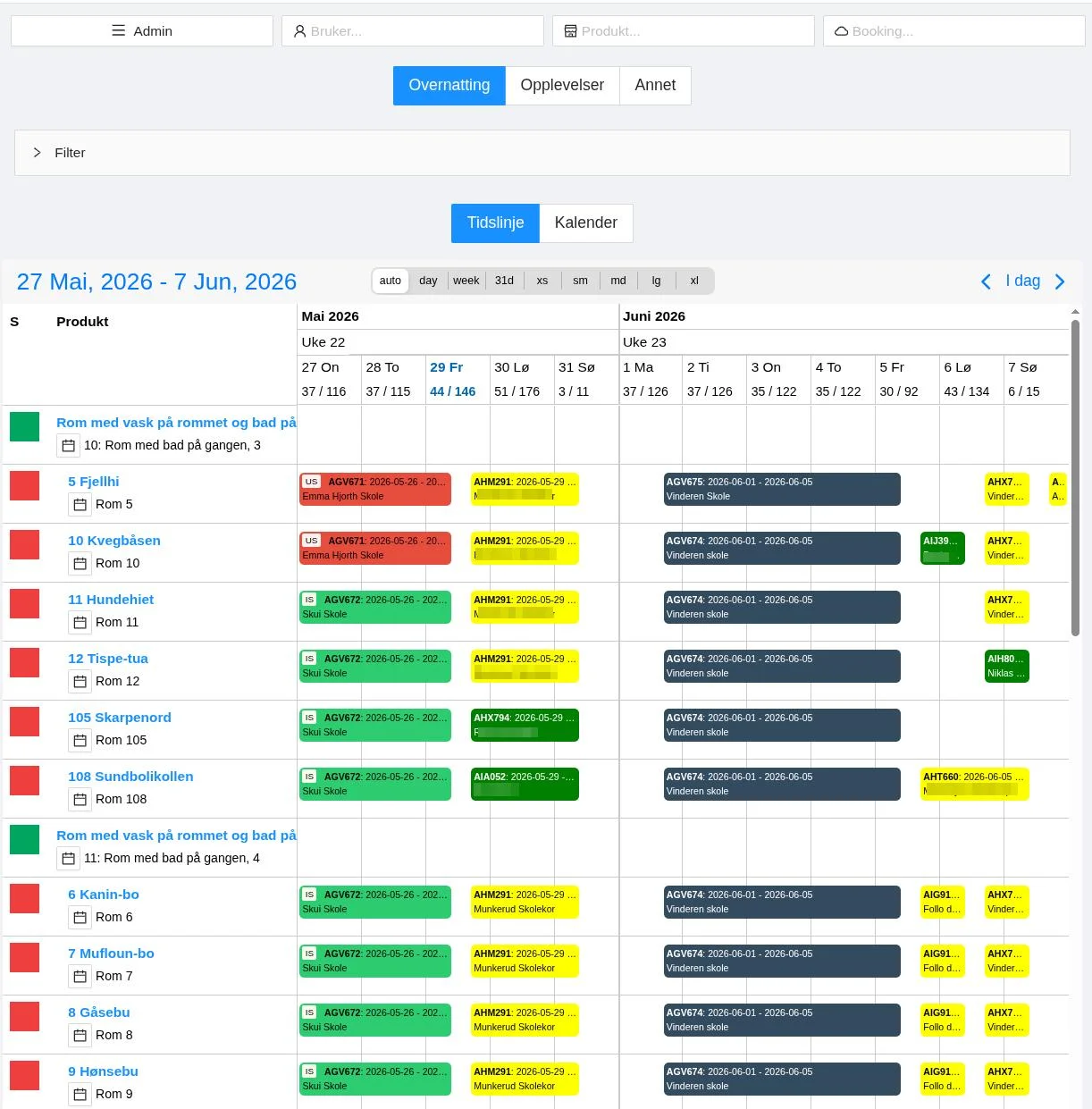Click the calendar icon beside Rom 6

pos(80,918)
